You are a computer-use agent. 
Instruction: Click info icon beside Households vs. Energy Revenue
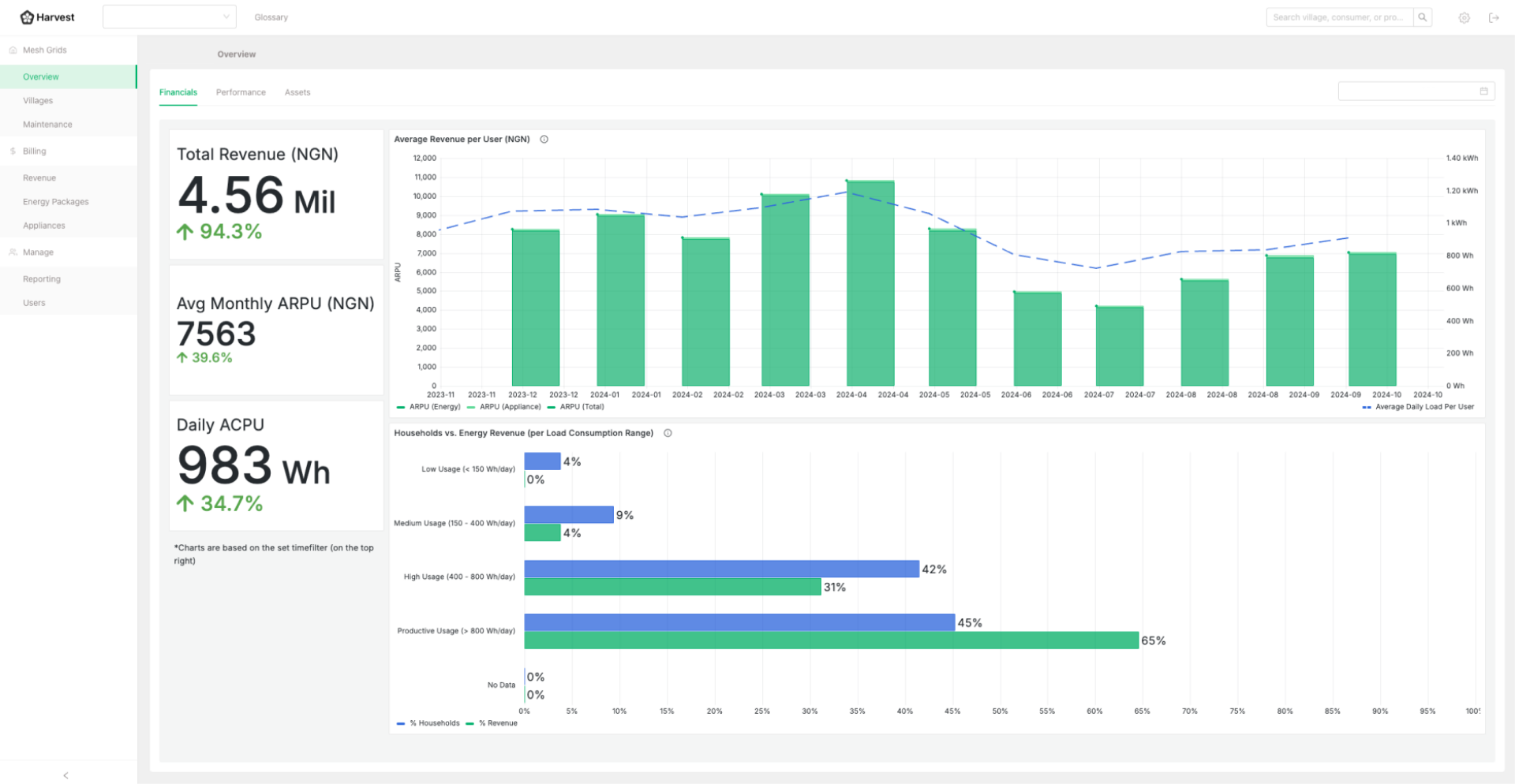click(x=668, y=433)
